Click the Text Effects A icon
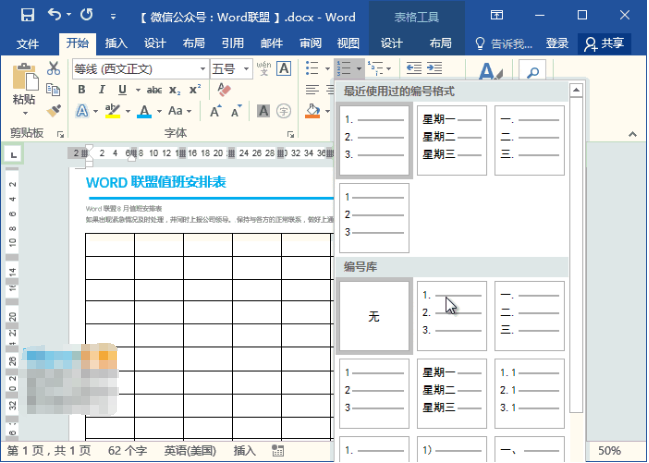The width and height of the screenshot is (649, 463). (x=82, y=111)
